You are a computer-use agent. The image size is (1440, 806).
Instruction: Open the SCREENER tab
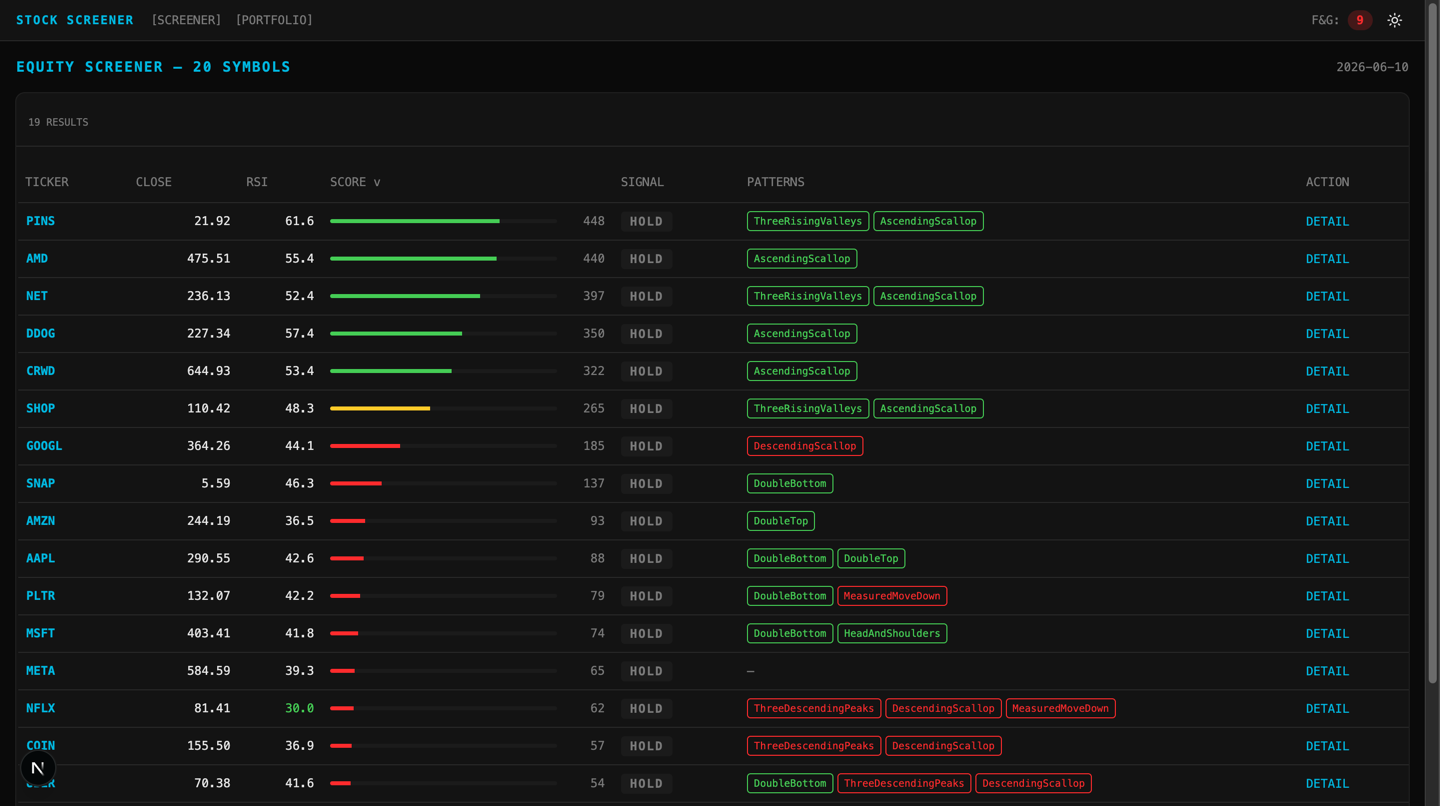(186, 20)
